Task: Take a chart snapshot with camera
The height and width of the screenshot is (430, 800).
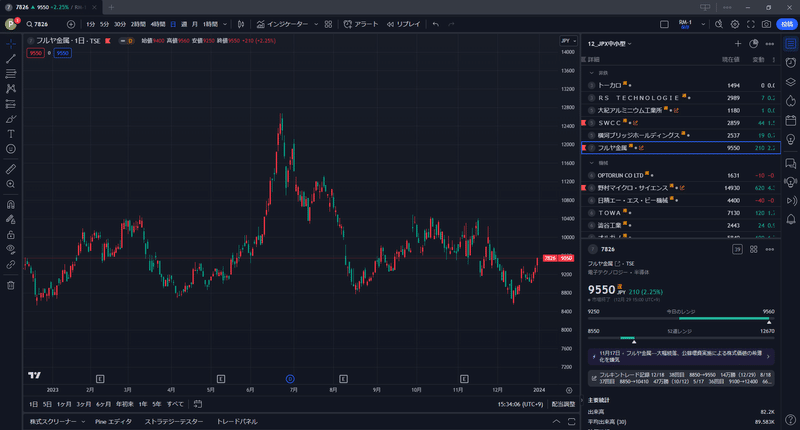Action: 766,24
